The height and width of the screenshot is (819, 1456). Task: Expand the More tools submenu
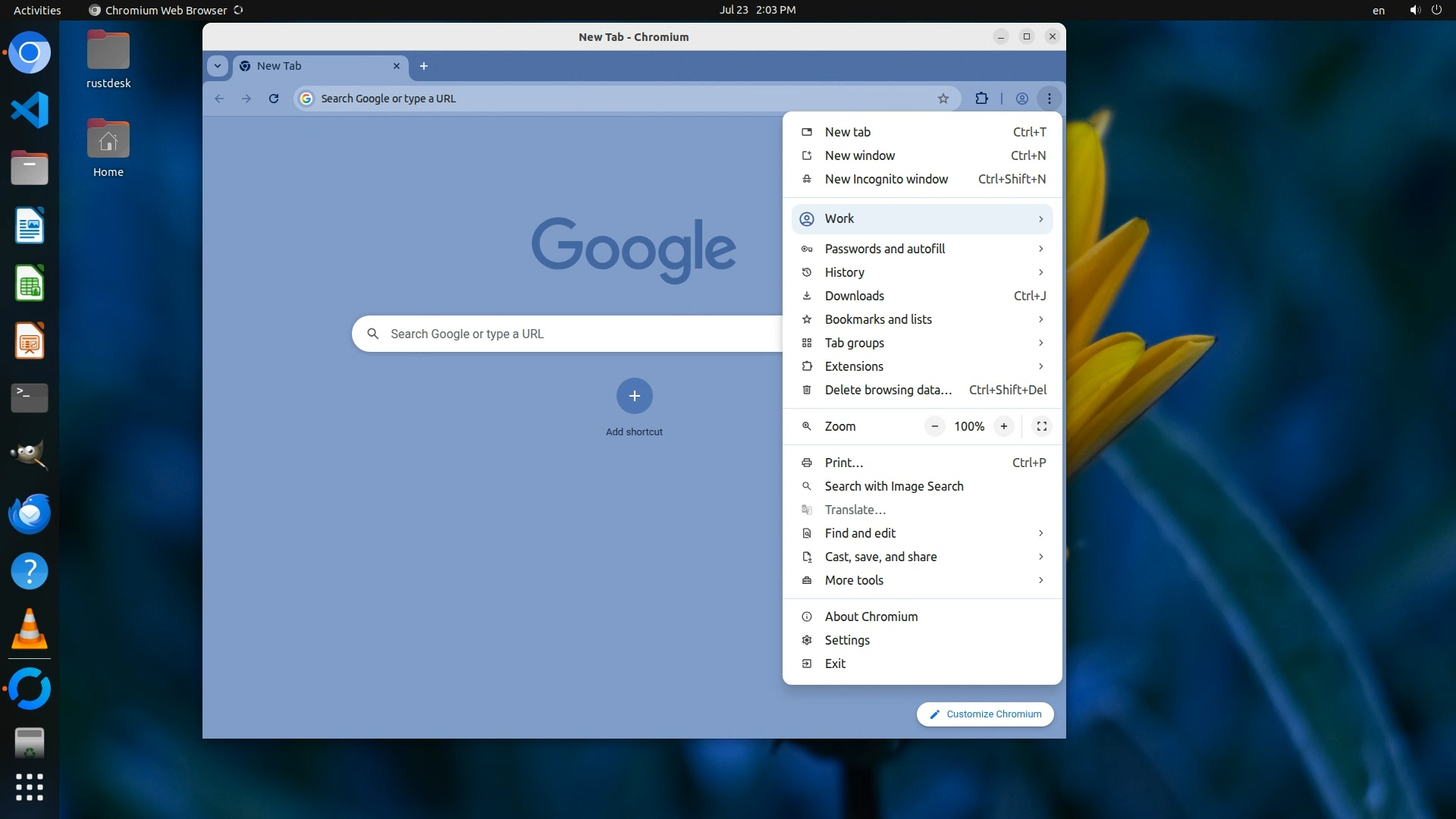point(921,580)
